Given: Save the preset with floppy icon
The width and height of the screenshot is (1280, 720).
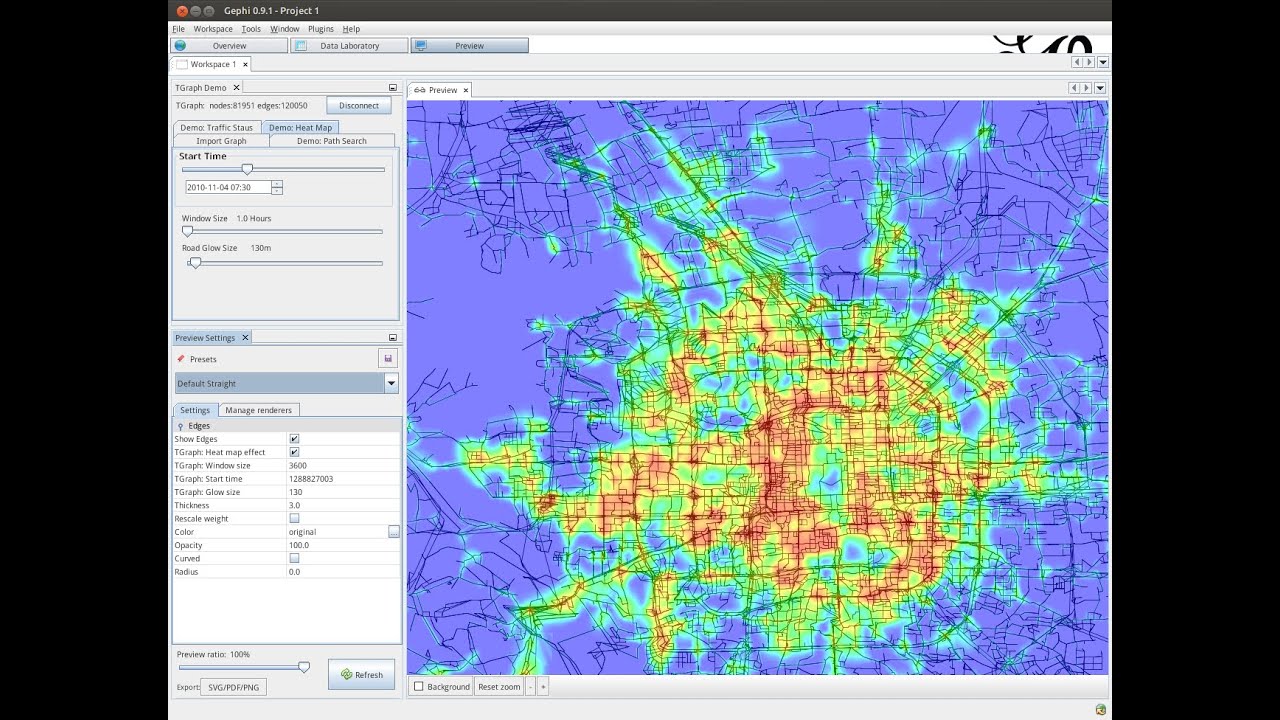Looking at the screenshot, I should click(x=388, y=359).
